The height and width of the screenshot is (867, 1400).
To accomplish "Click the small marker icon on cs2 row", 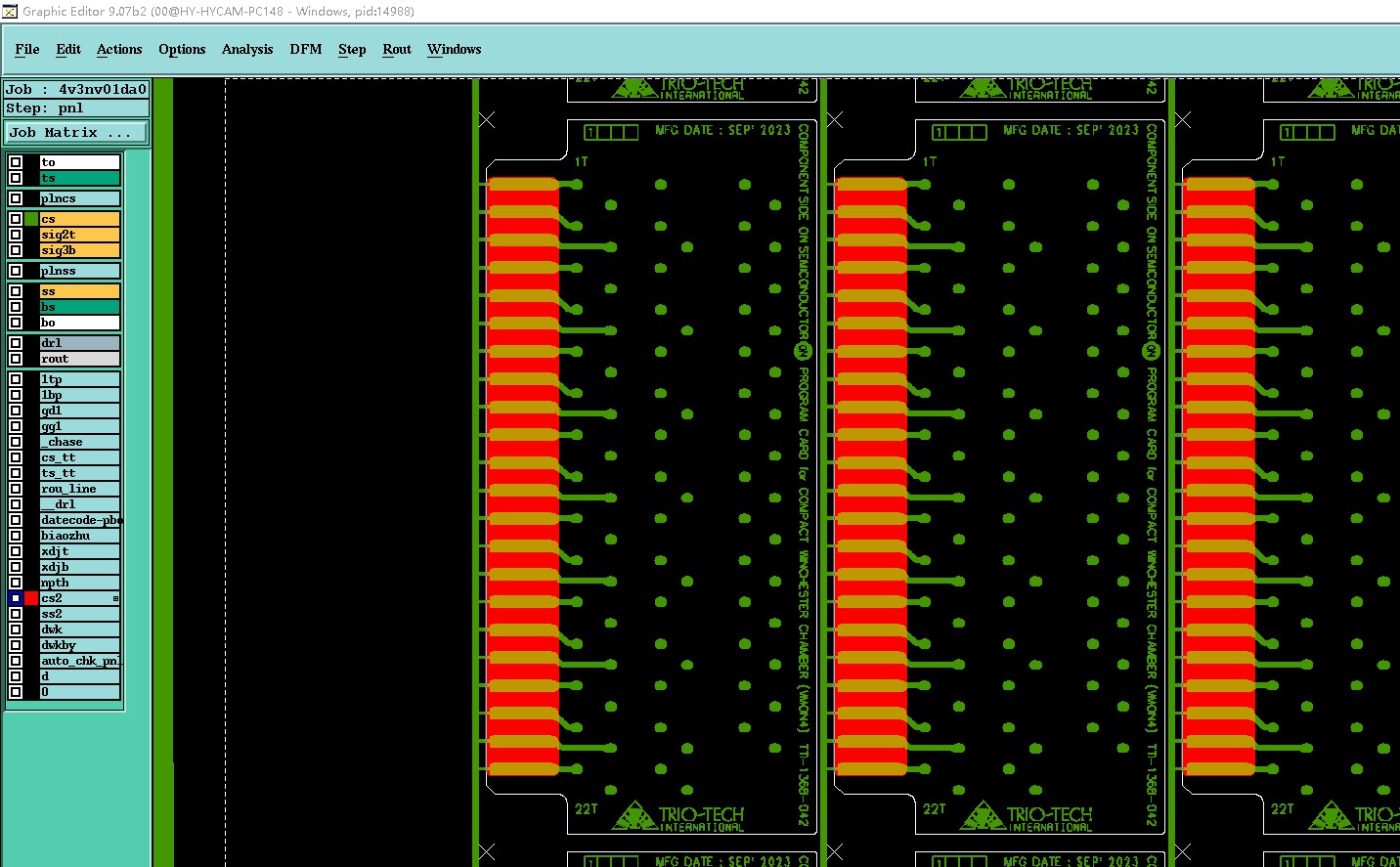I will (x=115, y=598).
